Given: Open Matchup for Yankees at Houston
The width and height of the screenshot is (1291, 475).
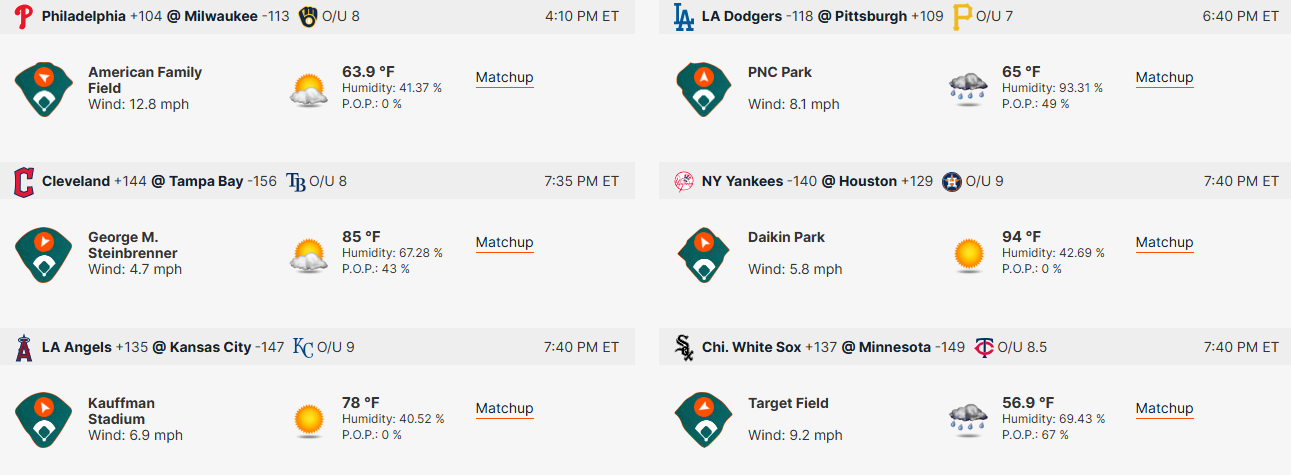Looking at the screenshot, I should [1164, 243].
